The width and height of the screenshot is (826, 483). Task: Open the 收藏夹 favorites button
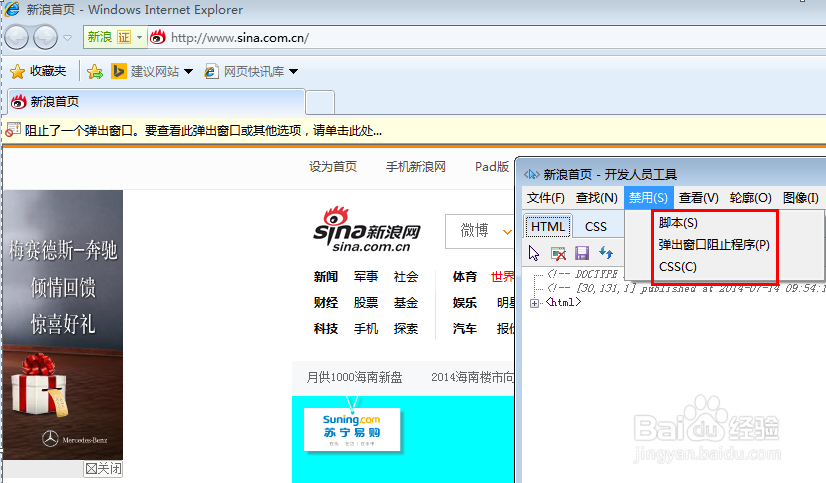point(38,71)
